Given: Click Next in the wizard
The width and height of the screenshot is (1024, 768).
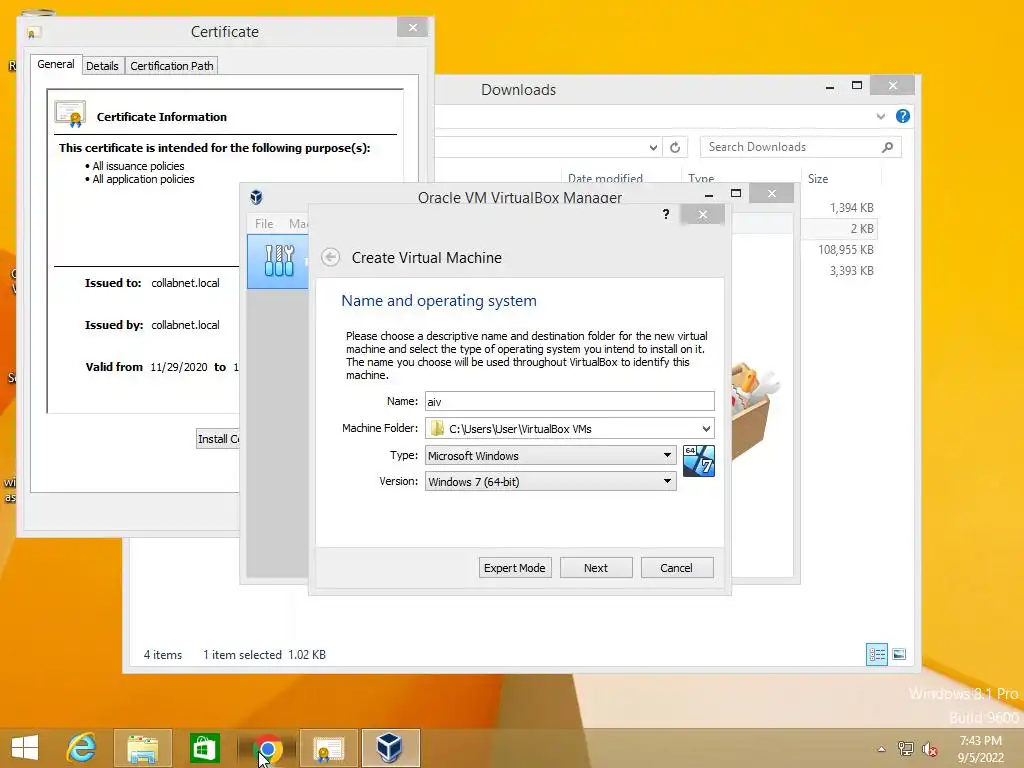Looking at the screenshot, I should pos(596,568).
